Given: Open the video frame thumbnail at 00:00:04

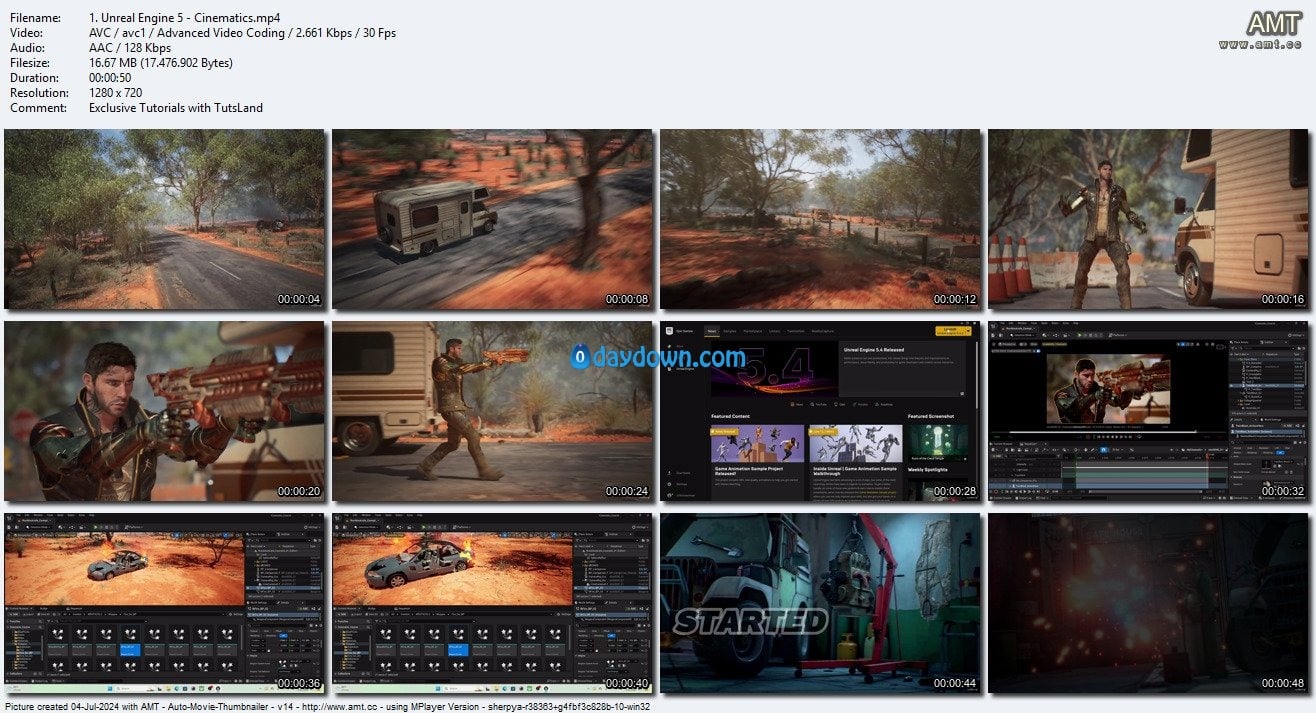Looking at the screenshot, I should point(165,219).
